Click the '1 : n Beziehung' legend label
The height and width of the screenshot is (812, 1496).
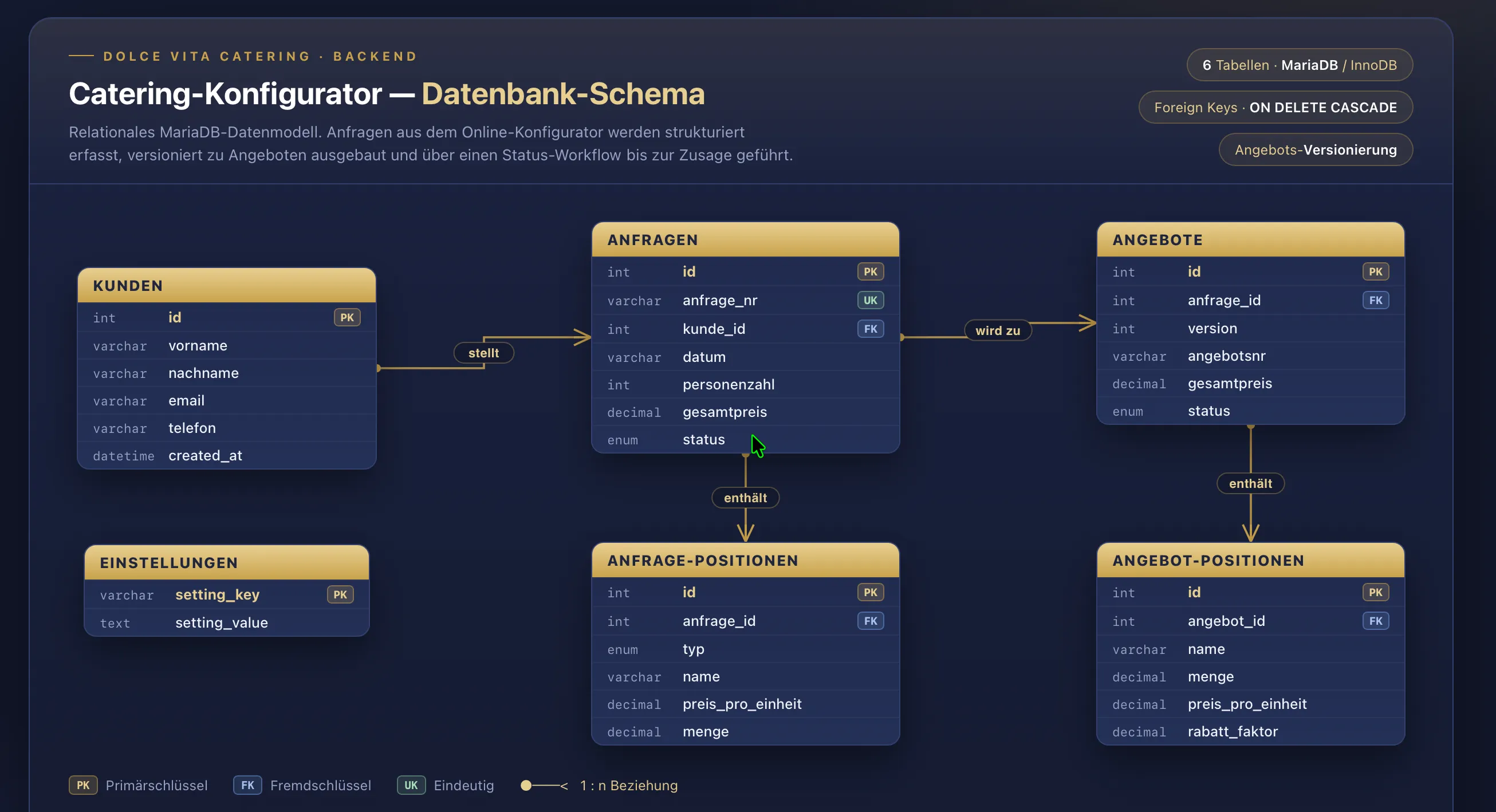[x=628, y=785]
